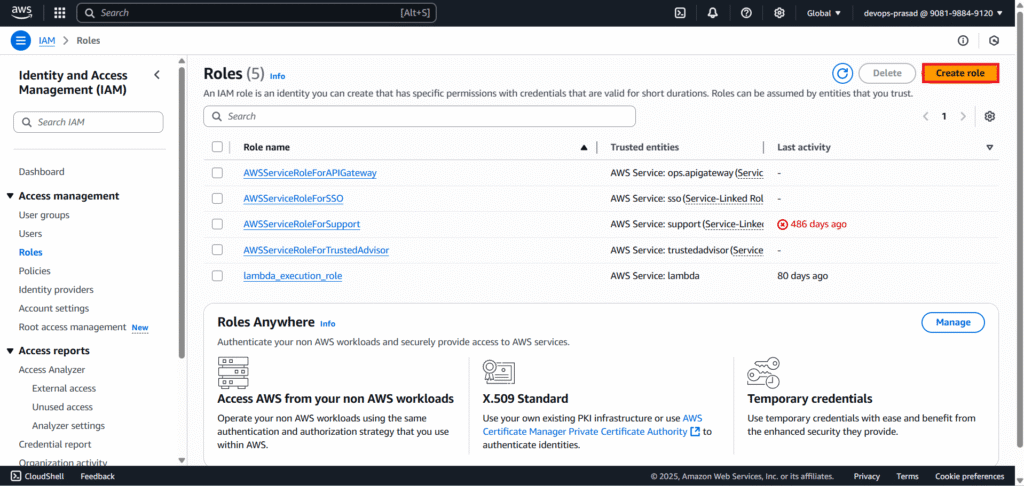Open the Global region dropdown
Viewport: 1024px width, 486px height.
tap(824, 13)
